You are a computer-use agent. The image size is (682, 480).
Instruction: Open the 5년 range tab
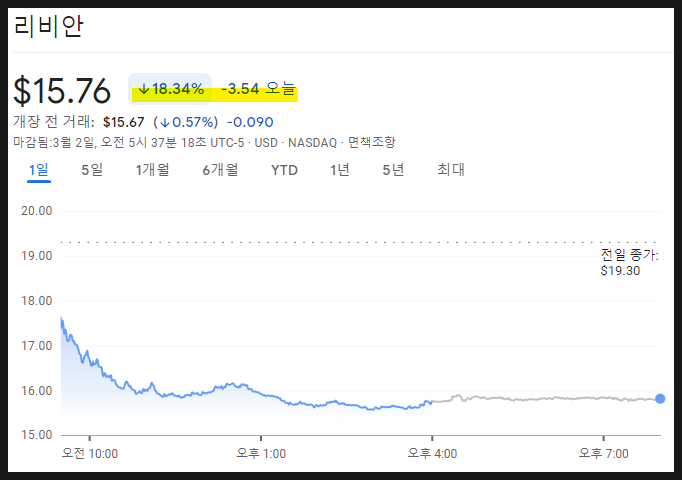coord(394,170)
